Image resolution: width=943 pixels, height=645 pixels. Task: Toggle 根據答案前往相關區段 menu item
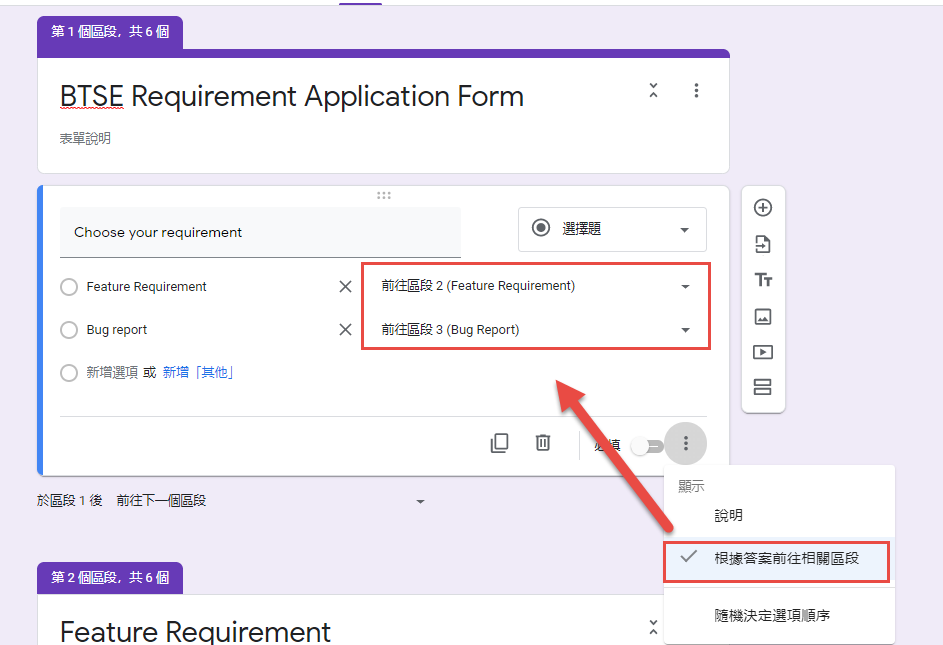pos(779,558)
